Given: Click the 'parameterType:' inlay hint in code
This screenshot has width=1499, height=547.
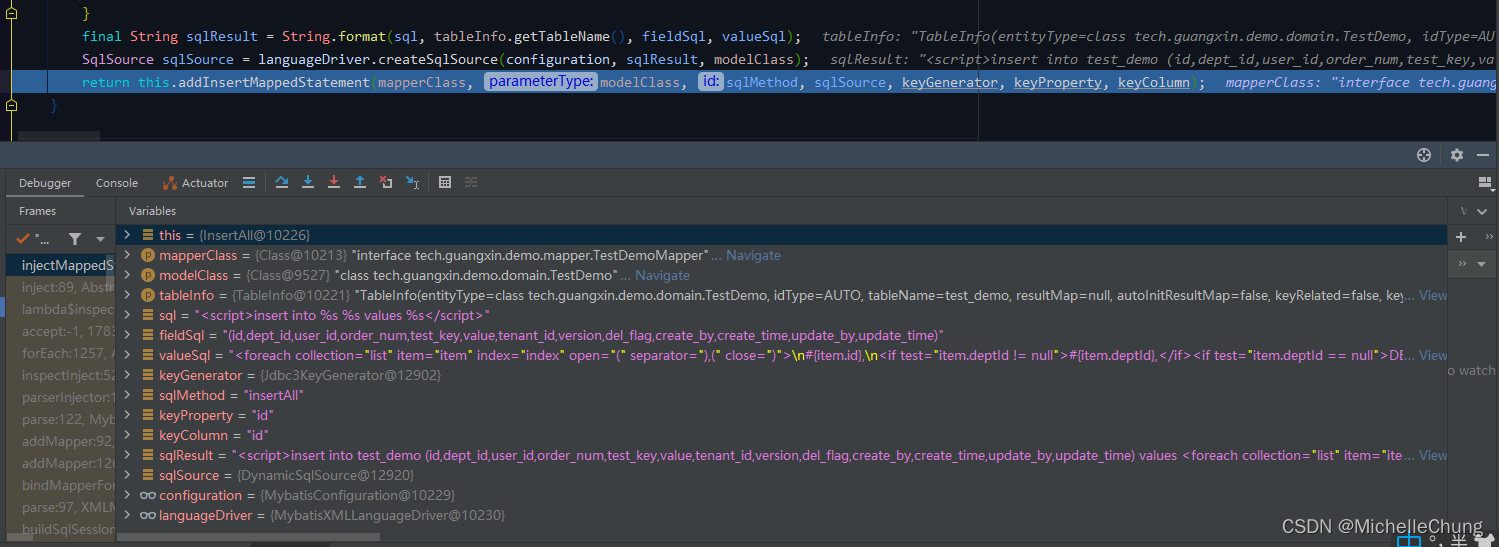Looking at the screenshot, I should pos(541,82).
